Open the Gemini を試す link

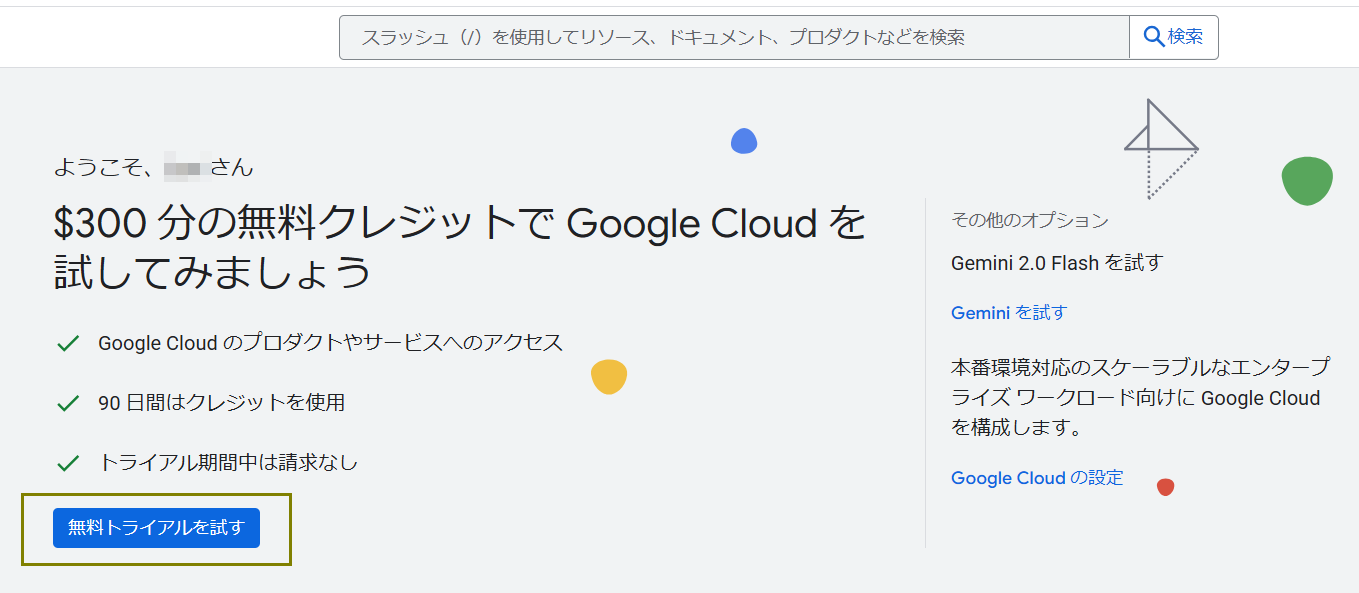[x=1008, y=313]
